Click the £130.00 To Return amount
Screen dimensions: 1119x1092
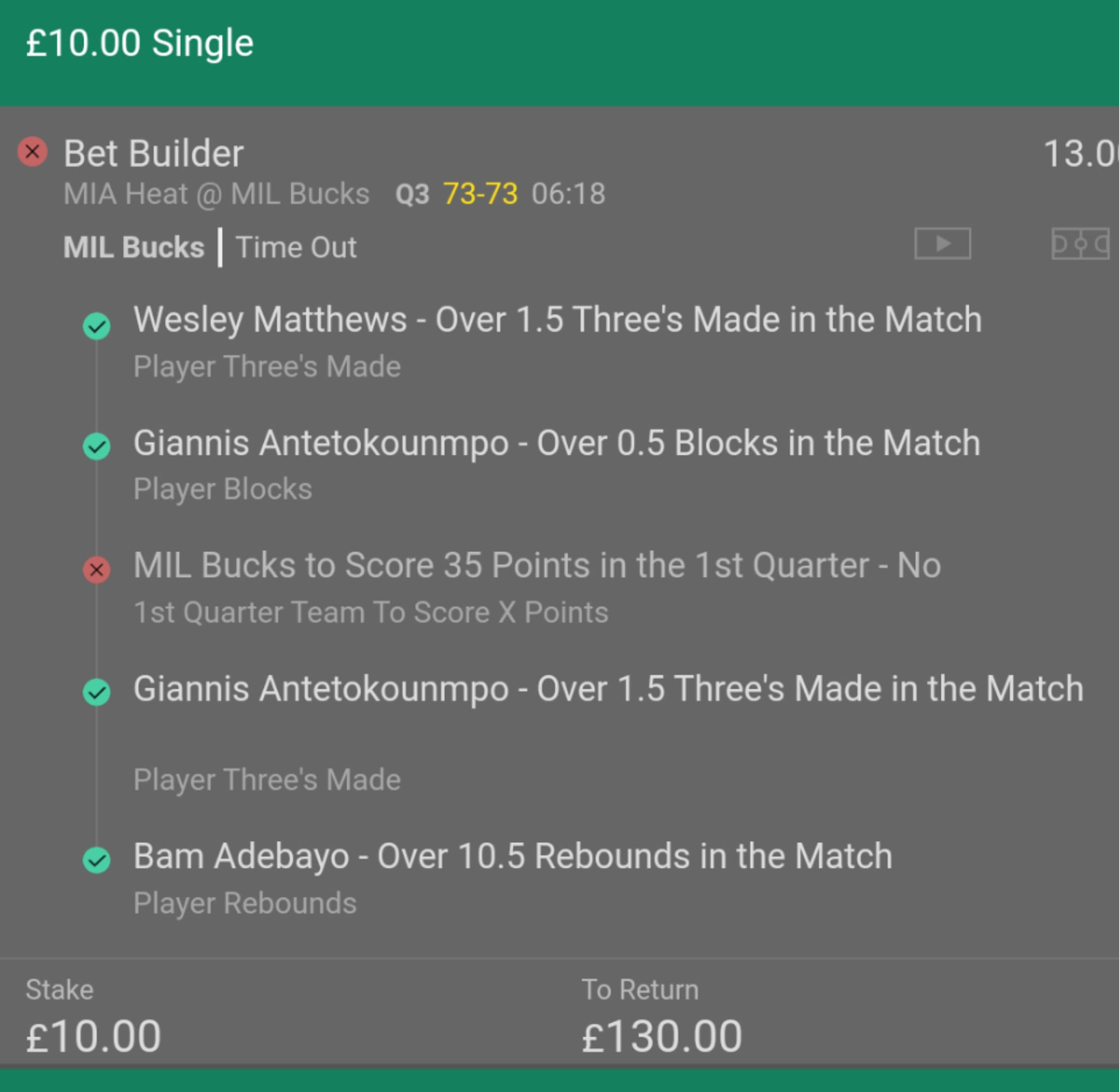pyautogui.click(x=662, y=1036)
